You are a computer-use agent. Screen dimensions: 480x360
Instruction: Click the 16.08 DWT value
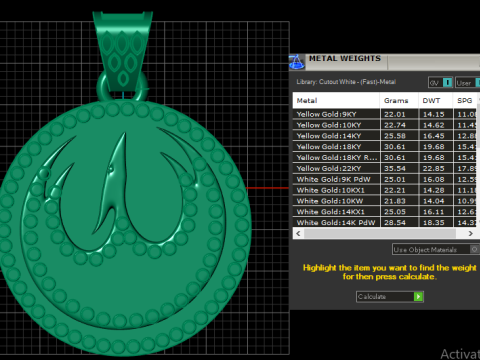[x=434, y=179]
